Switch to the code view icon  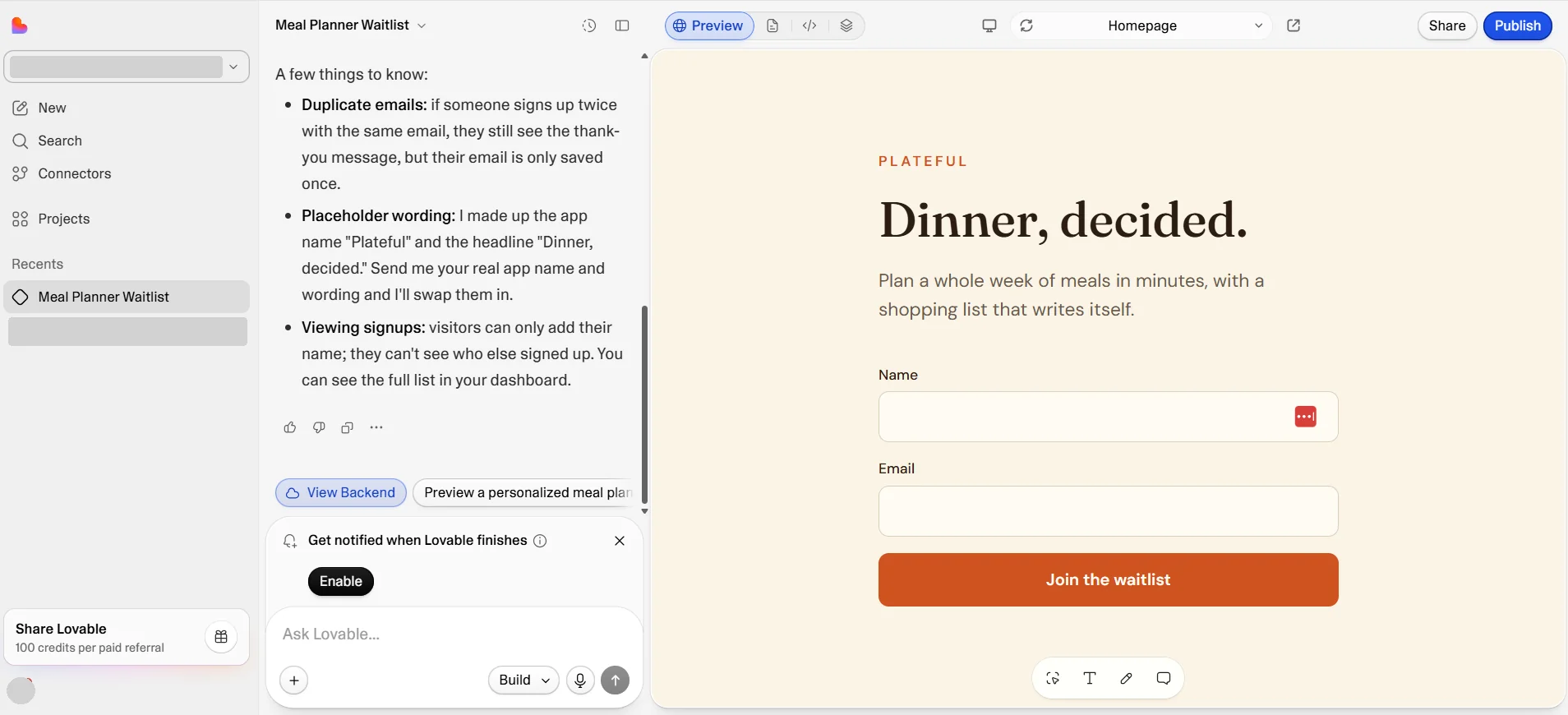pyautogui.click(x=809, y=25)
